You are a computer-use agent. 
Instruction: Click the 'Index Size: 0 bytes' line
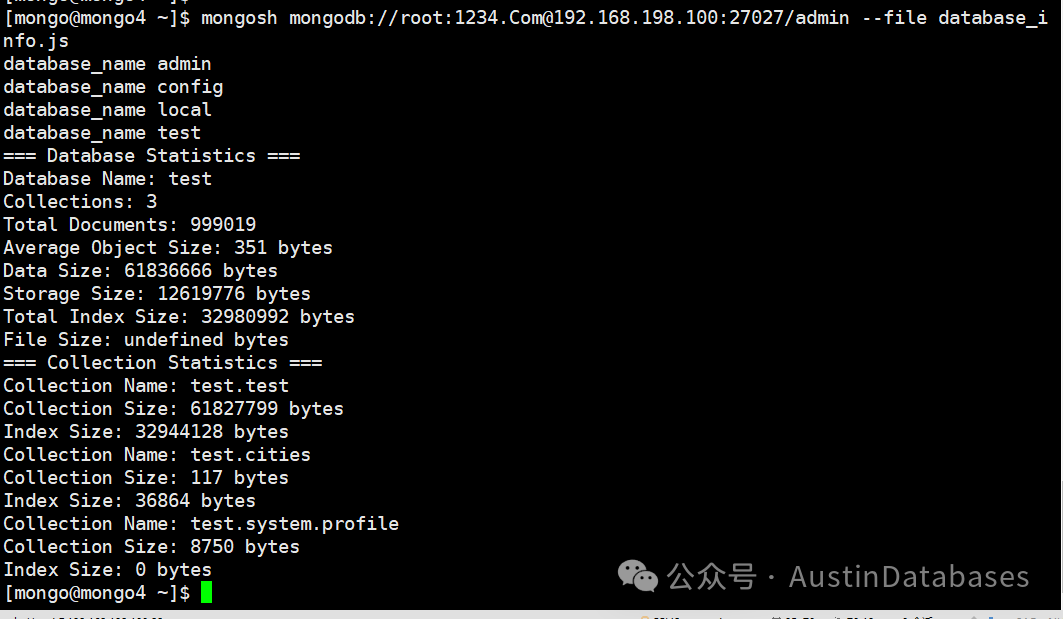[x=107, y=570]
